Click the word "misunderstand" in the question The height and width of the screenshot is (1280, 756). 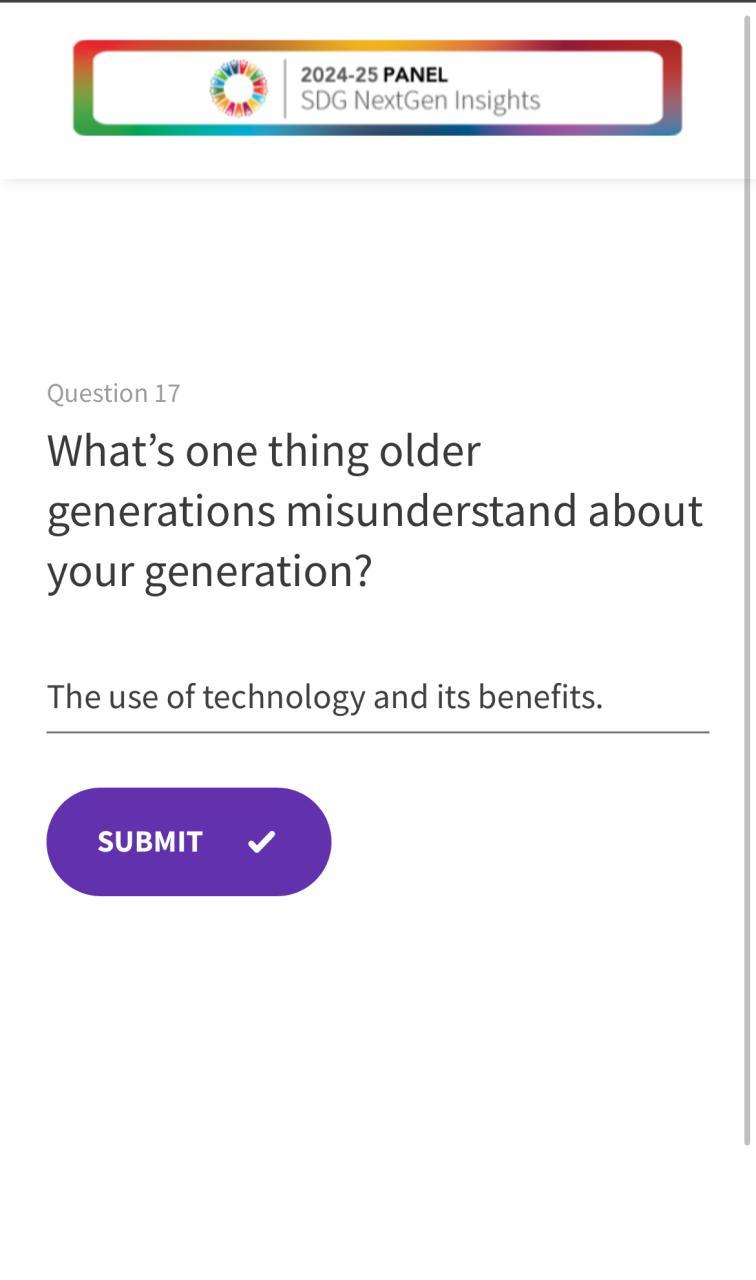(431, 511)
